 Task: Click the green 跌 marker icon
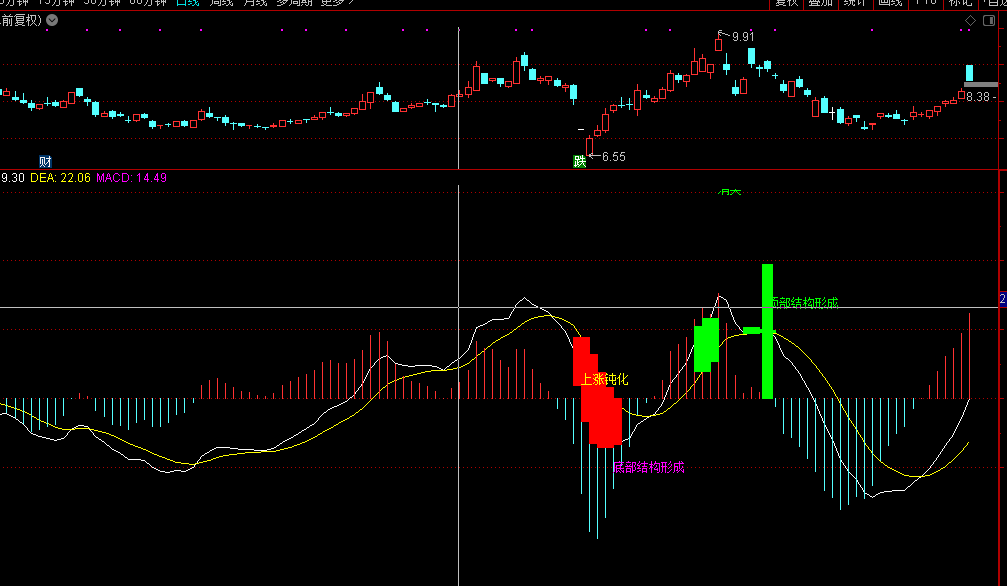[x=579, y=161]
